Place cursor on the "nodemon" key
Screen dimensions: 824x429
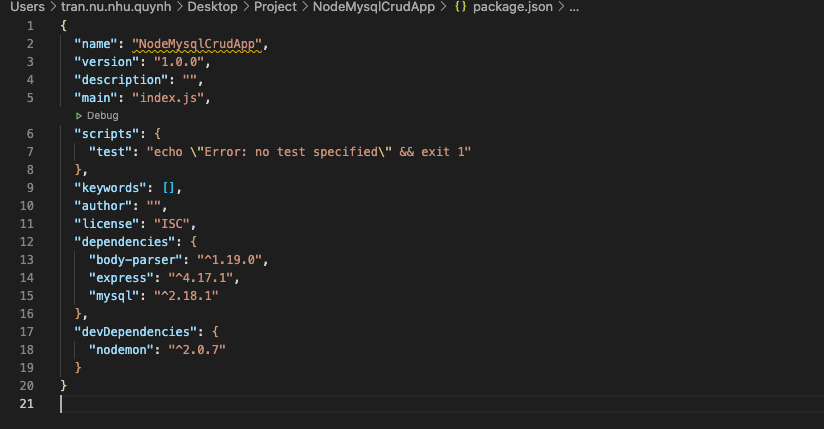[121, 349]
